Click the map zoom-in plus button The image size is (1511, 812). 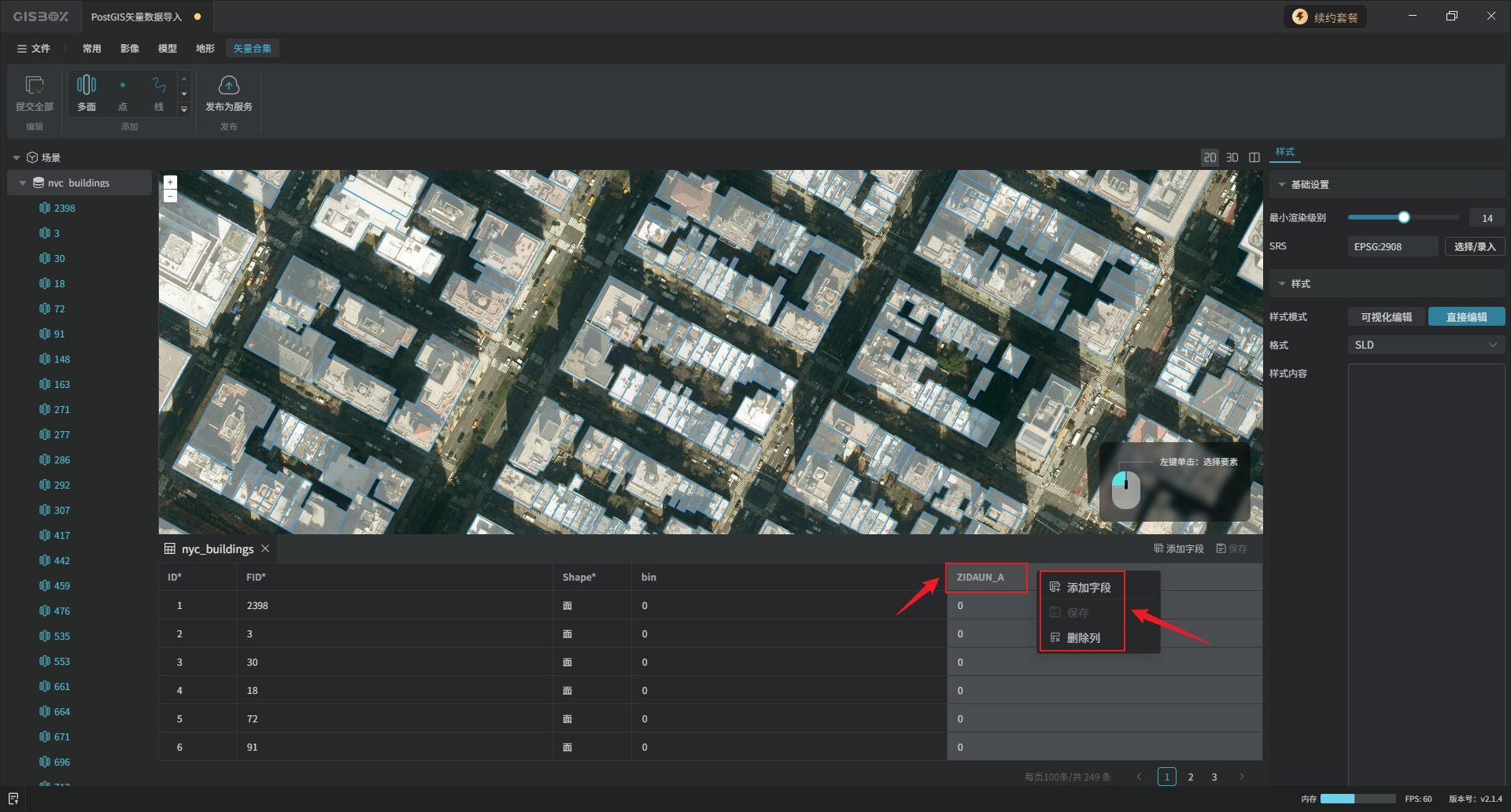(x=170, y=182)
